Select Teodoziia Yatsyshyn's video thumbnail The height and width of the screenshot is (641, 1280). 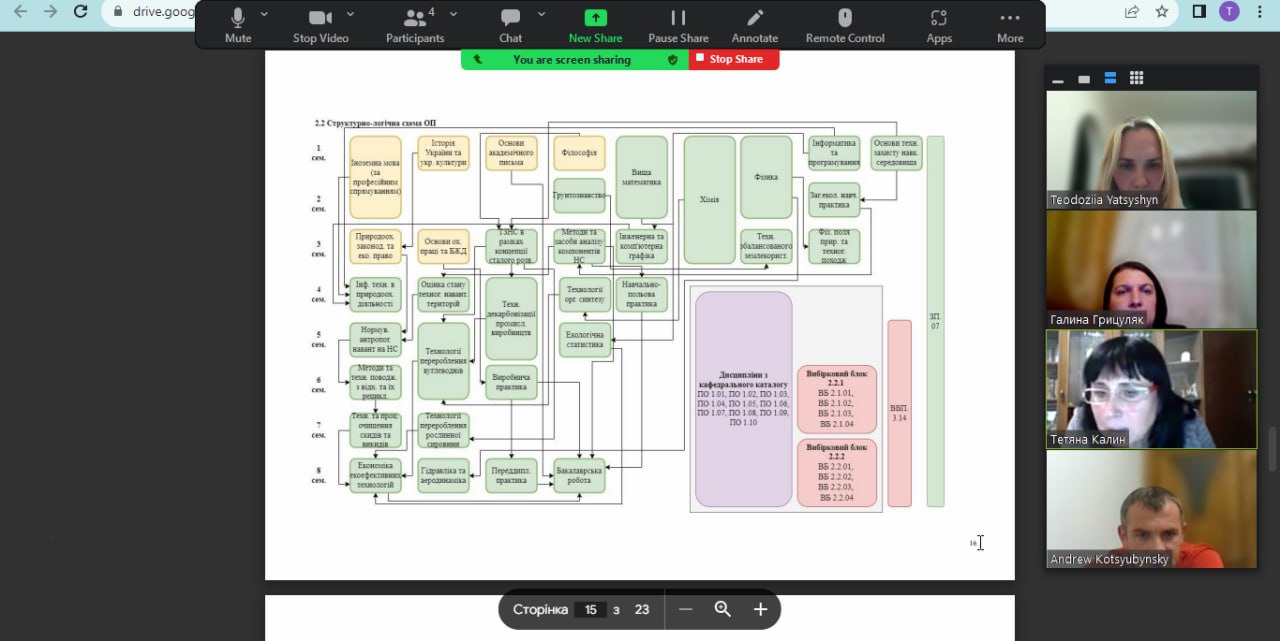[x=1151, y=149]
